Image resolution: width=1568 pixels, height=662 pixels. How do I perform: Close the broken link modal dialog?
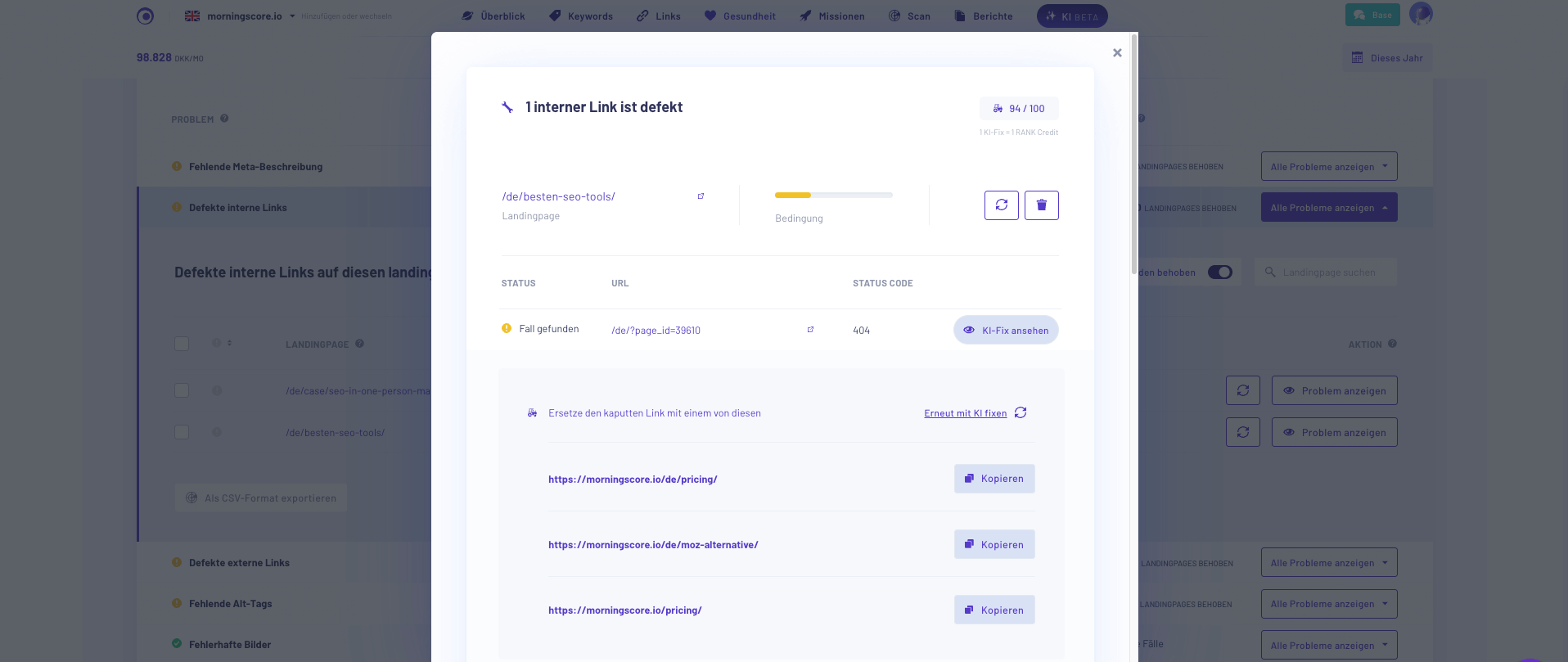1117,52
